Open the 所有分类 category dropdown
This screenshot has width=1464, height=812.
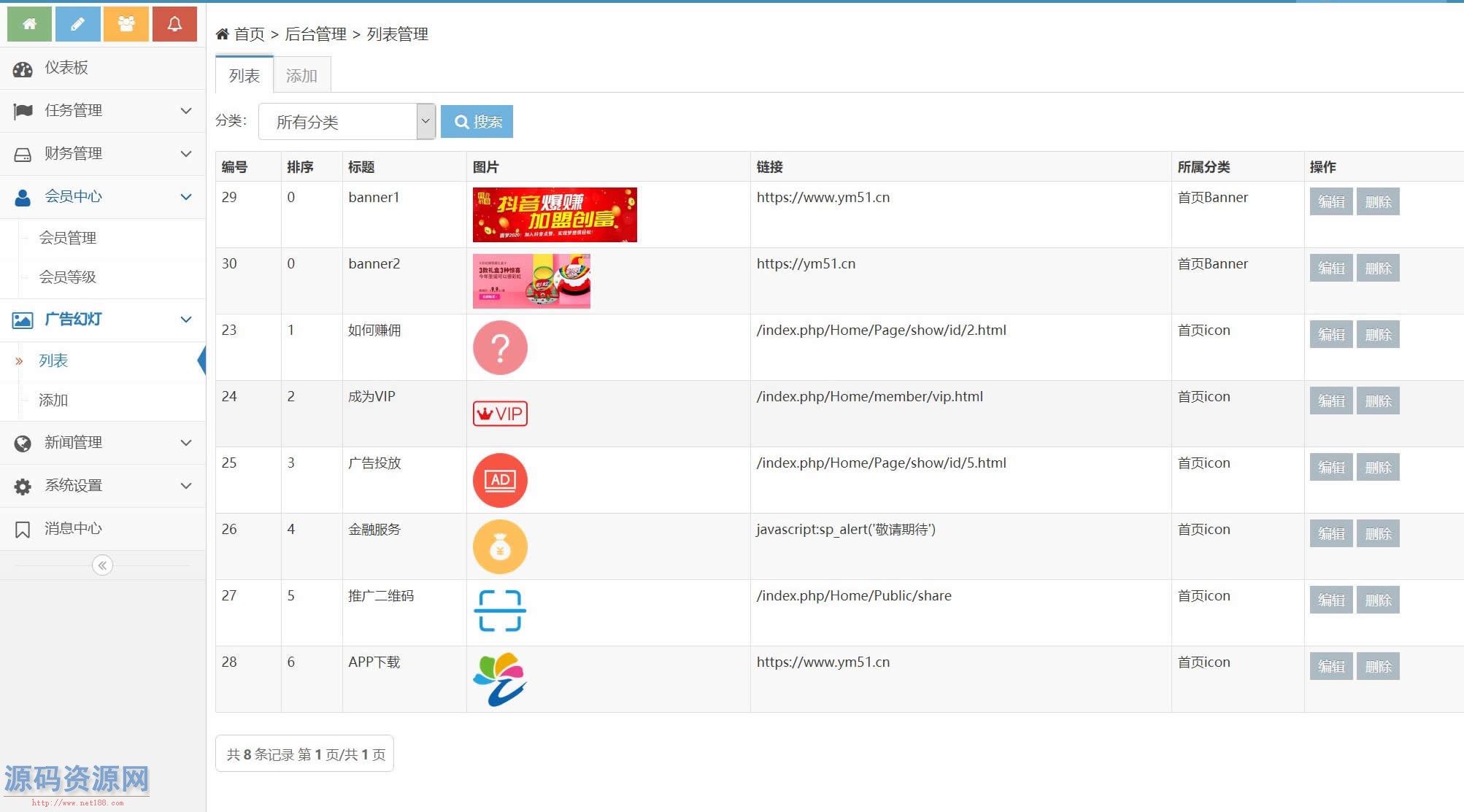tap(347, 122)
